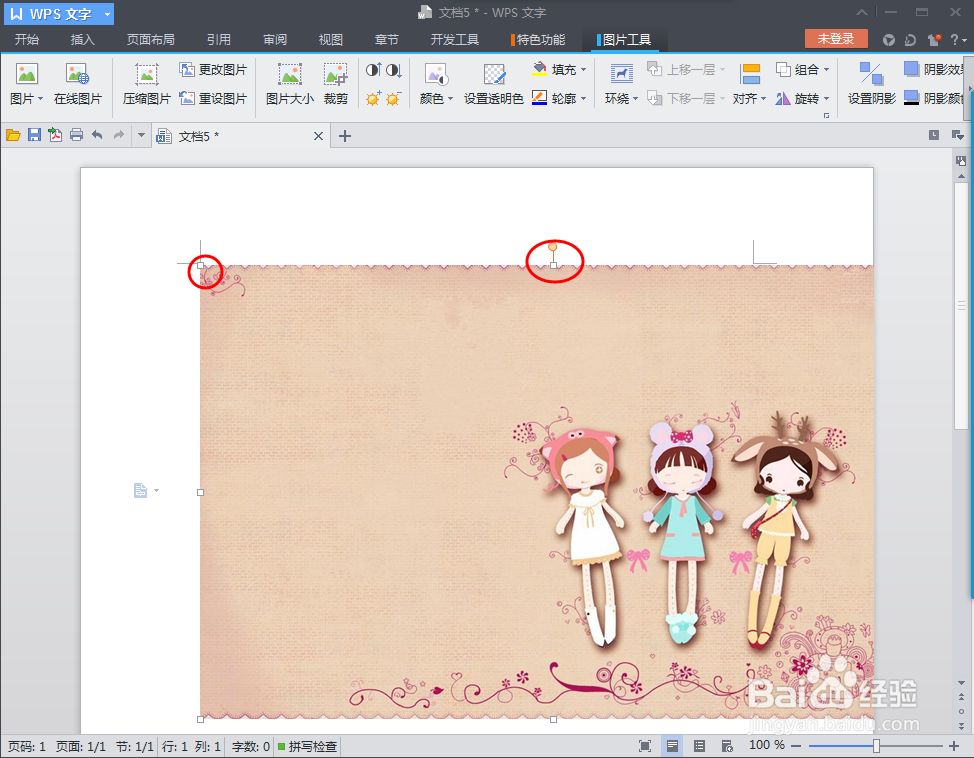Click the 未登录 login button
974x758 pixels.
pyautogui.click(x=835, y=39)
